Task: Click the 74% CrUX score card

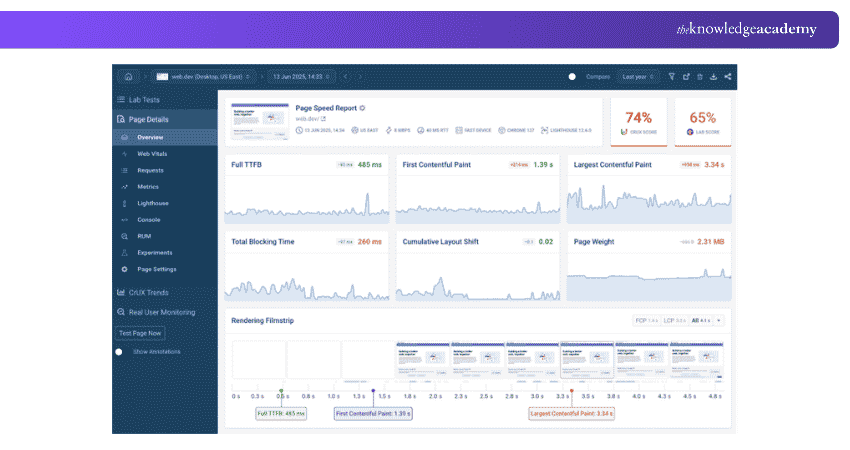Action: point(639,123)
